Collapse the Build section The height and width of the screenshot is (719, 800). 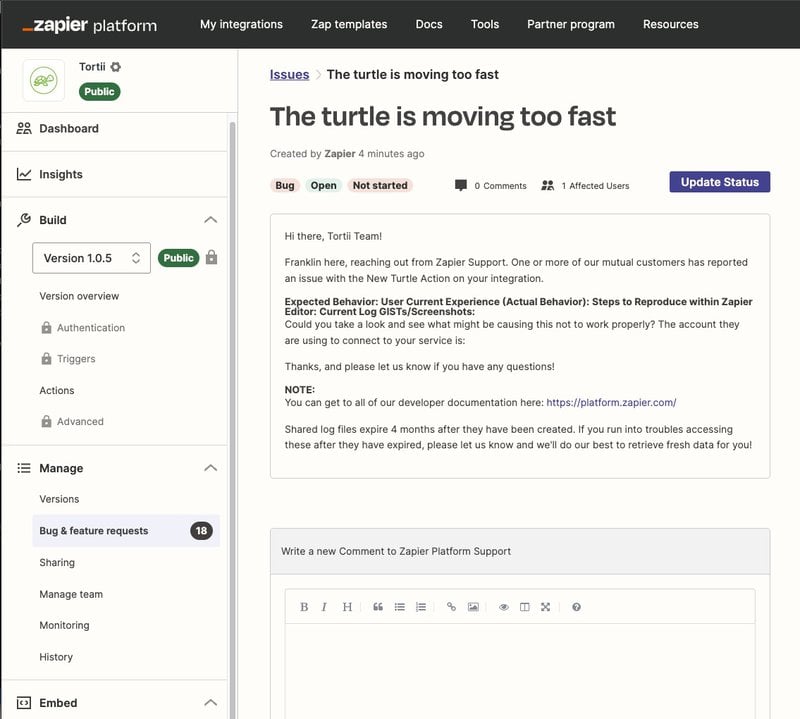tap(211, 219)
